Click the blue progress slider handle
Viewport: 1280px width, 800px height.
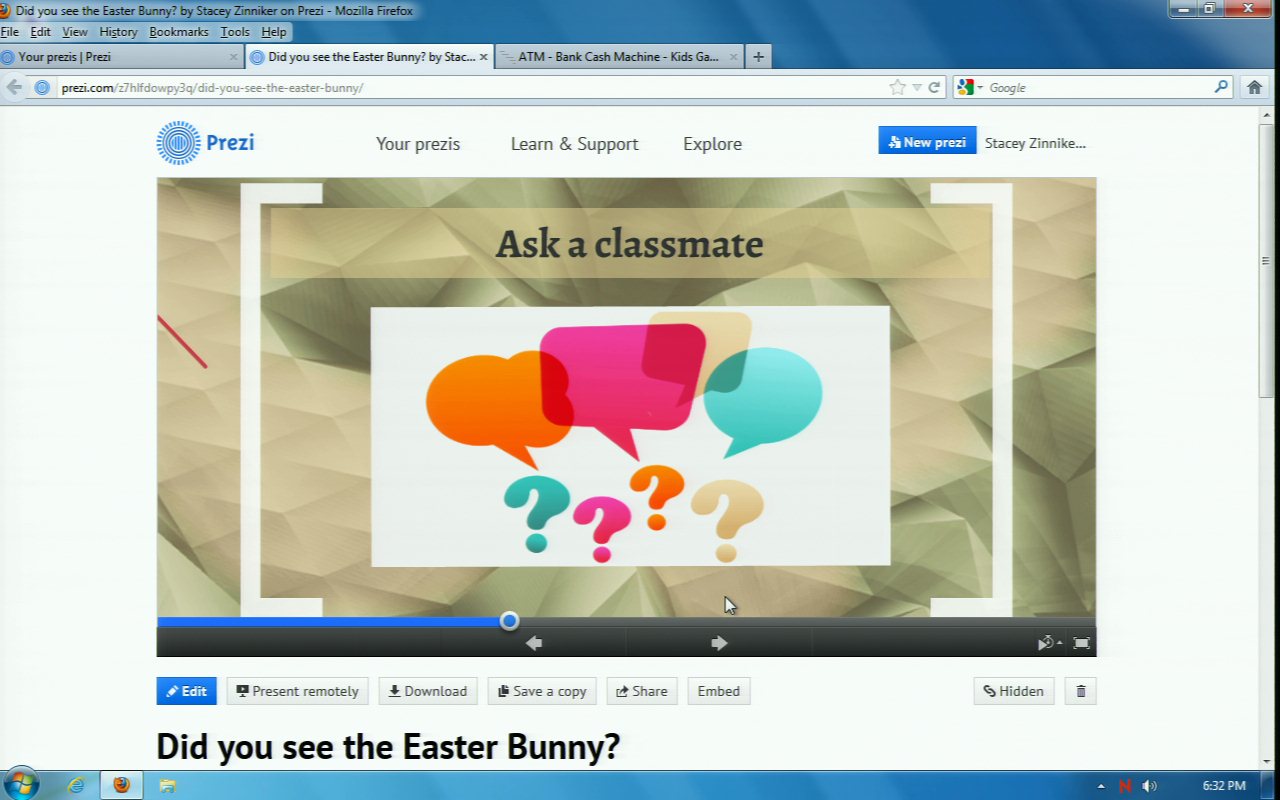pos(509,621)
